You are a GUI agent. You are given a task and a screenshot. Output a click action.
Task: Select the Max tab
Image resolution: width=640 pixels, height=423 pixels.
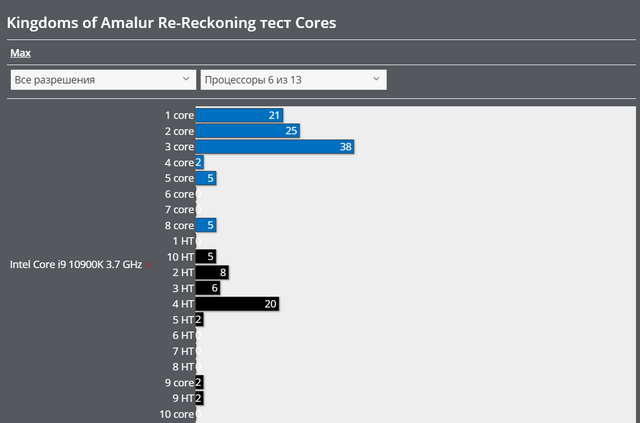(x=20, y=53)
